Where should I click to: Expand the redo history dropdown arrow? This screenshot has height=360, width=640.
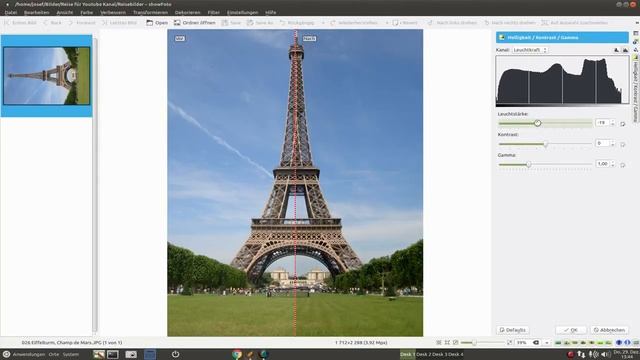click(x=387, y=23)
